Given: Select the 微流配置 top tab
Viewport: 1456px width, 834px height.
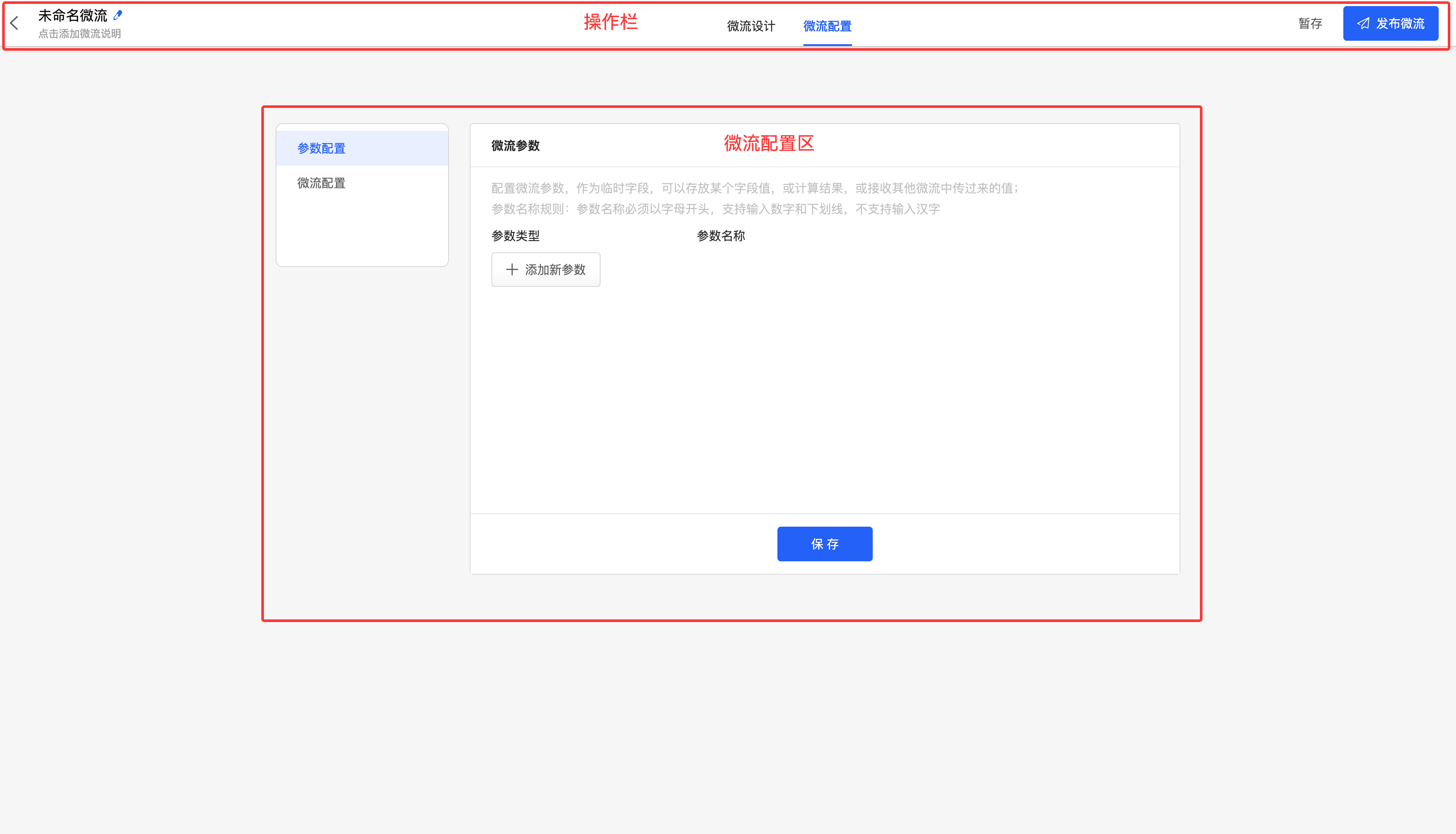Looking at the screenshot, I should click(827, 26).
